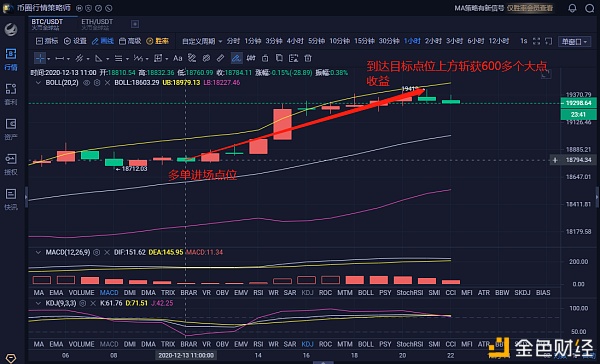Expand horizontal line tool dropdown arrow
This screenshot has width=600, height=364.
(x=68, y=59)
